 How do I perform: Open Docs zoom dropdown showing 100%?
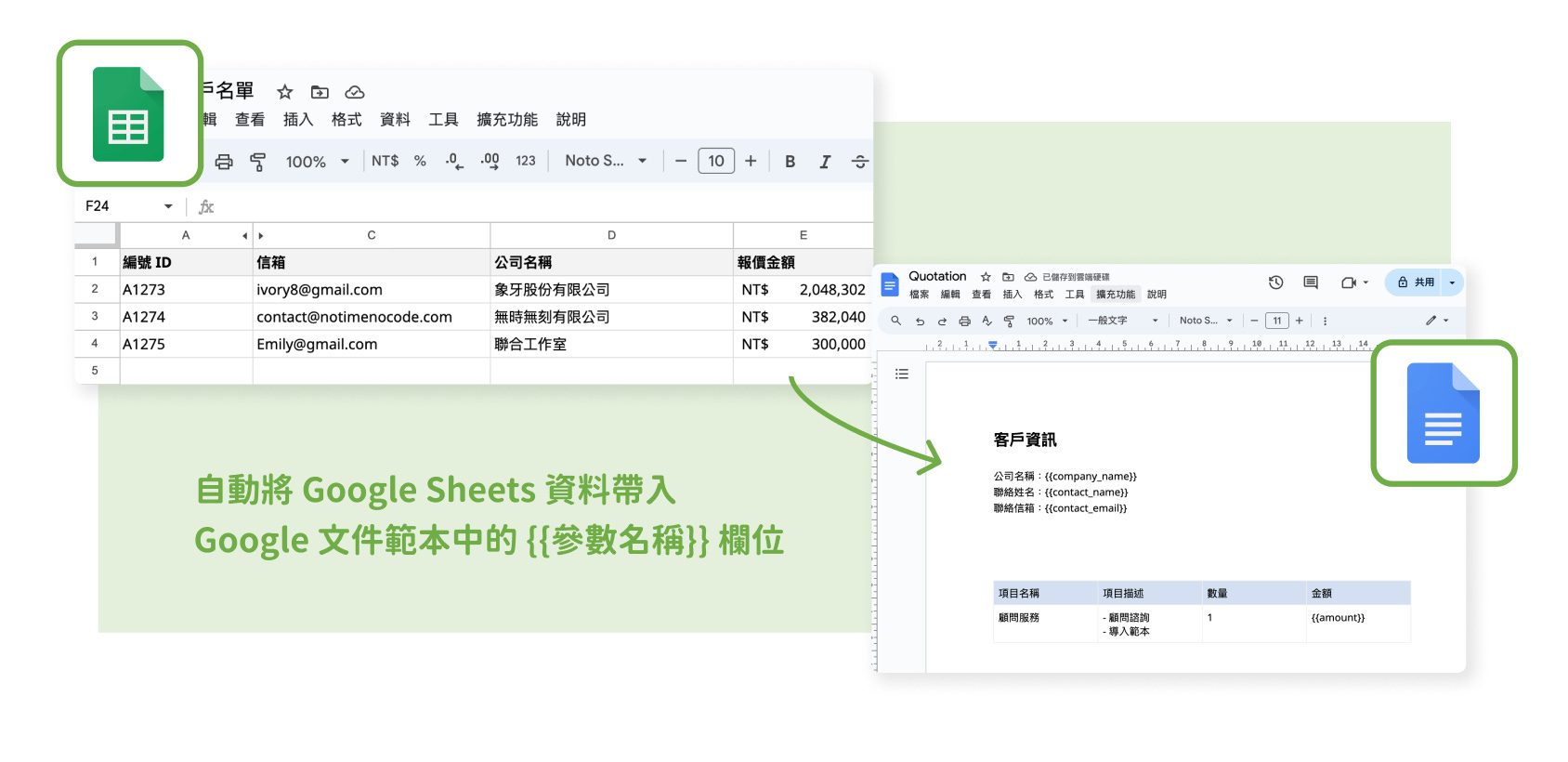tap(1047, 321)
